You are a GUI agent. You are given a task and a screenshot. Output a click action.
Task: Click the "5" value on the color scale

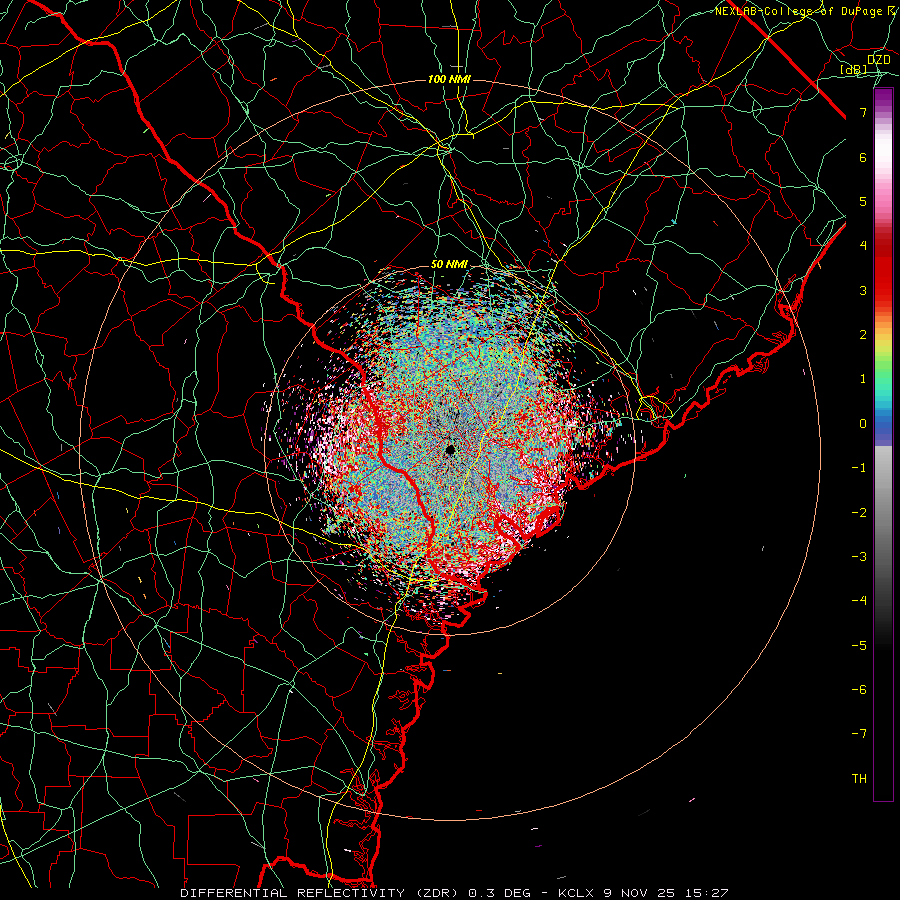(x=863, y=201)
